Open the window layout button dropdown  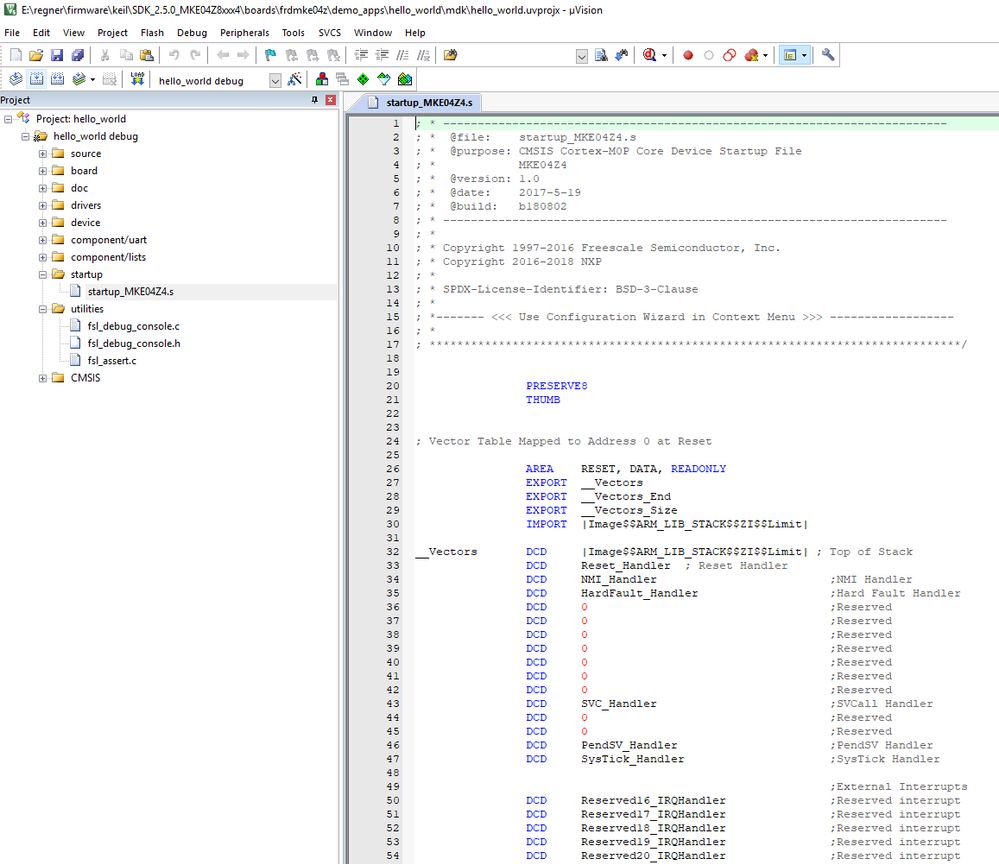(805, 55)
